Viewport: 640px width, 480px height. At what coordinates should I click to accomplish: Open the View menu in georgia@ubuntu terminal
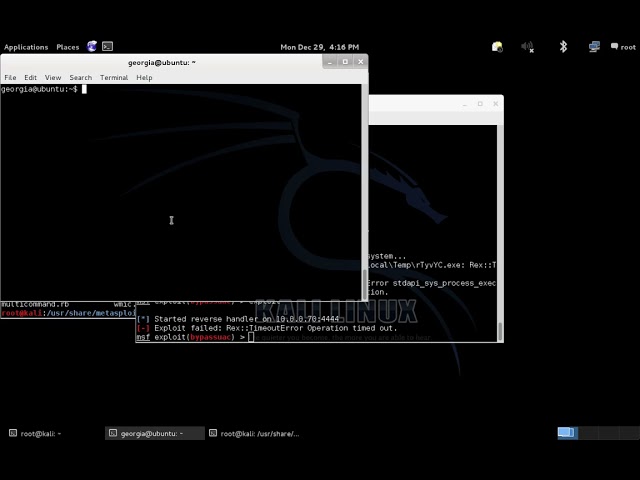click(x=53, y=78)
